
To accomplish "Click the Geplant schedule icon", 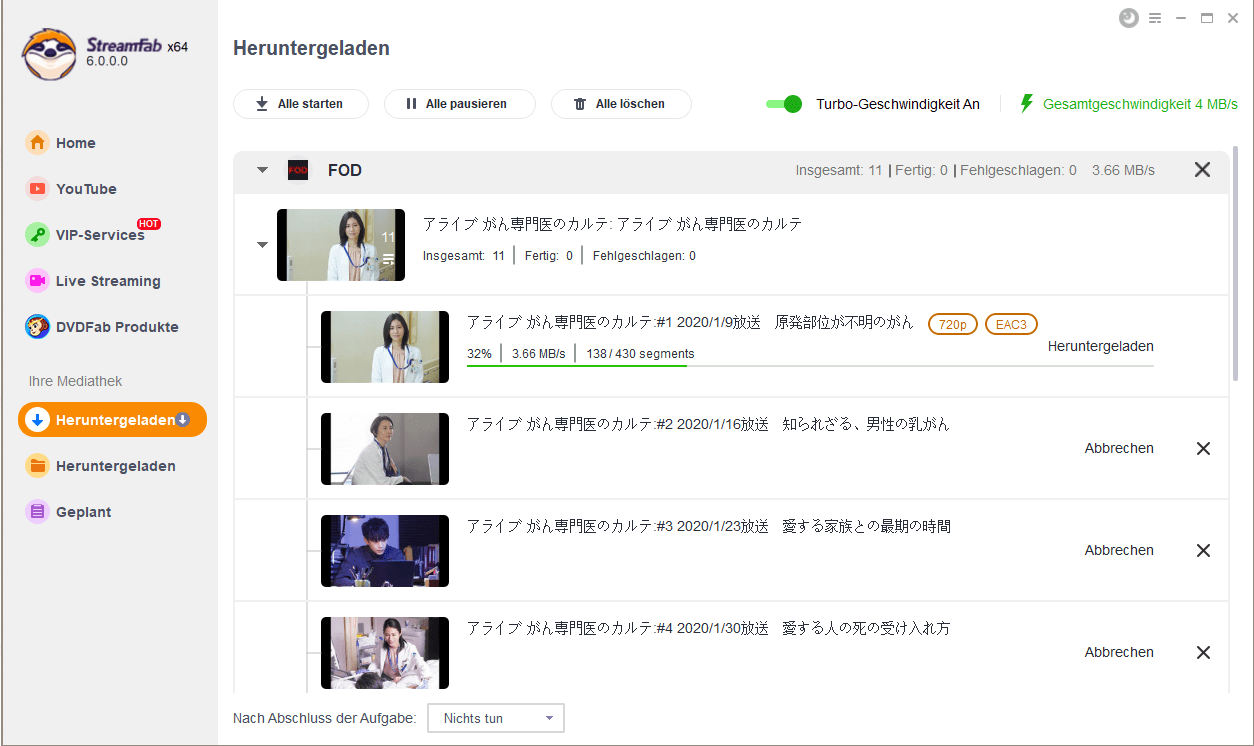I will tap(37, 512).
